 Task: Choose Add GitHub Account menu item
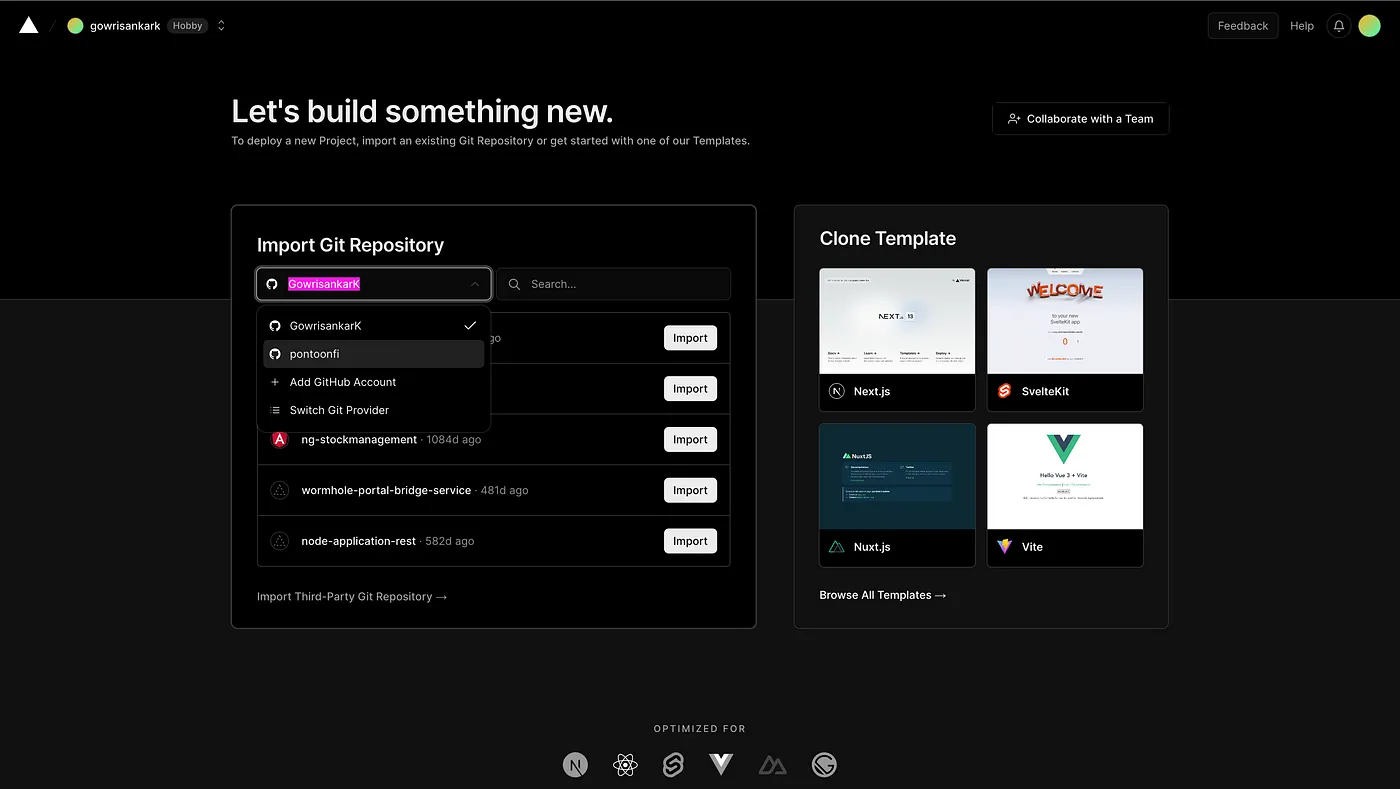374,382
